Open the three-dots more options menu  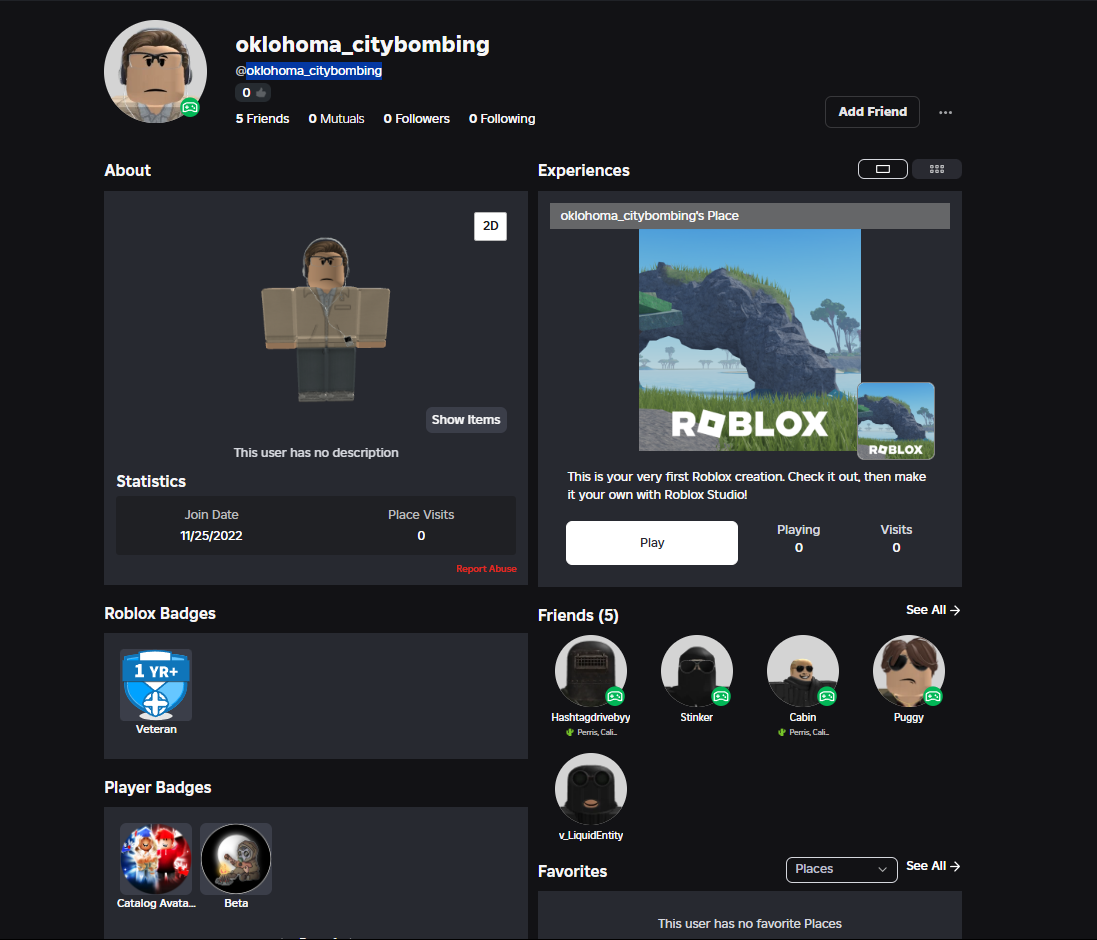(x=945, y=113)
